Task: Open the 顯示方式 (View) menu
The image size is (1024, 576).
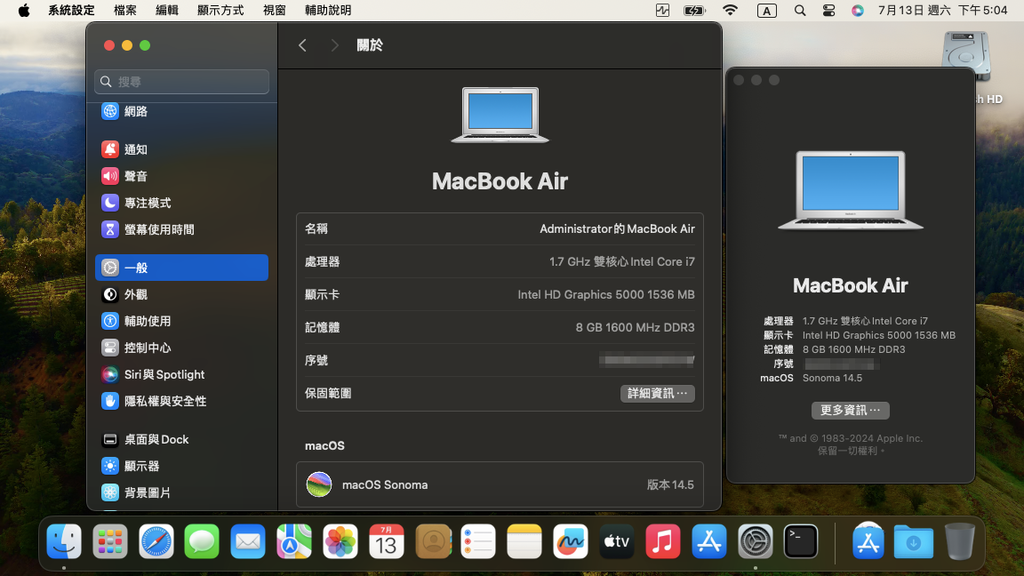Action: [220, 10]
